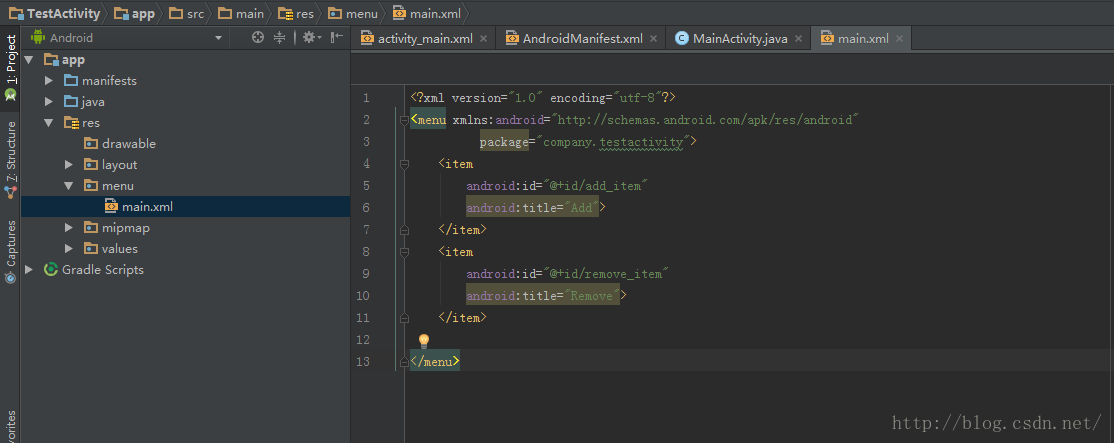Viewport: 1114px width, 443px height.
Task: Expand the manifests folder
Action: pos(49,80)
